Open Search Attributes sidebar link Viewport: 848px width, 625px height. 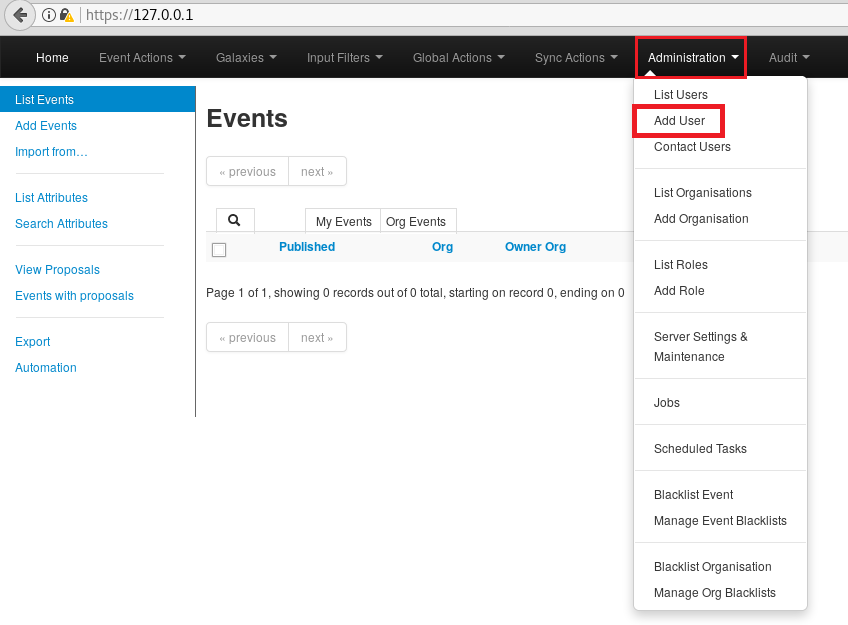point(61,224)
